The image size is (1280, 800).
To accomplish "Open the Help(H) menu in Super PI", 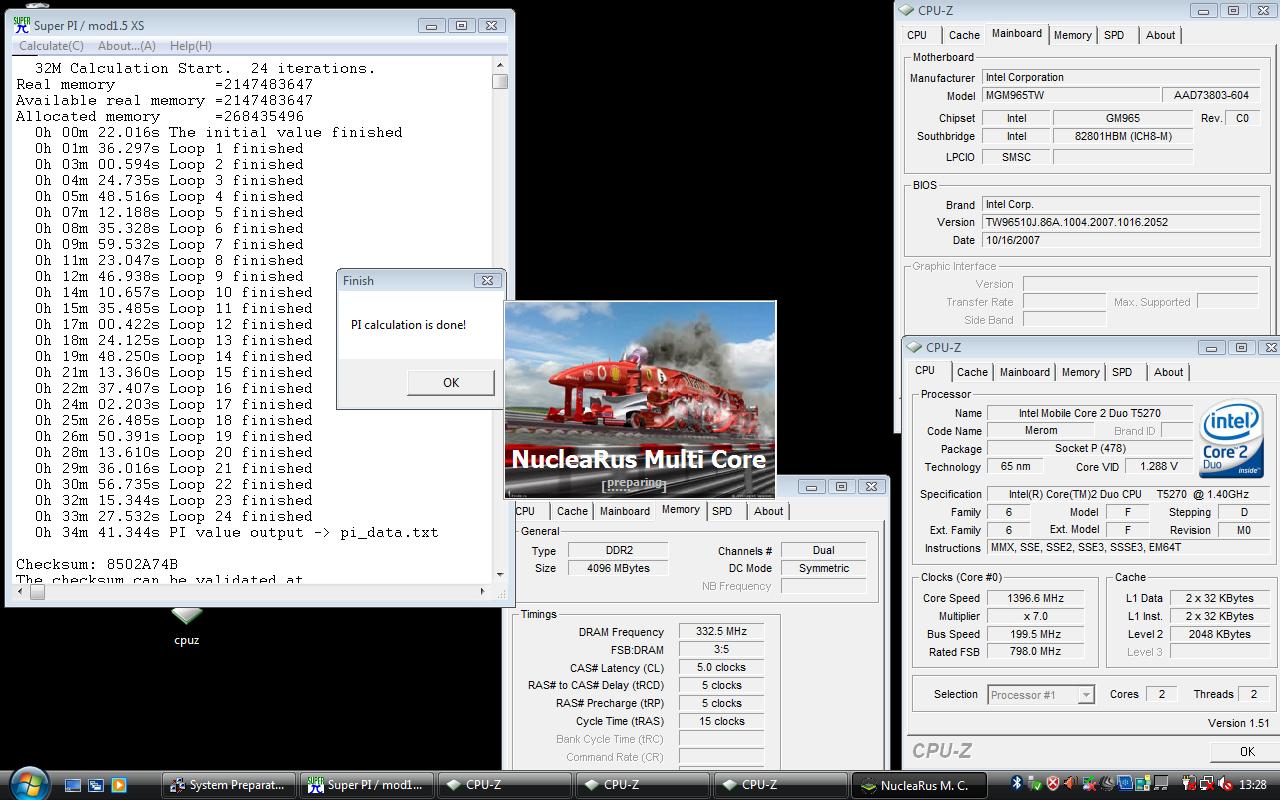I will coord(191,46).
